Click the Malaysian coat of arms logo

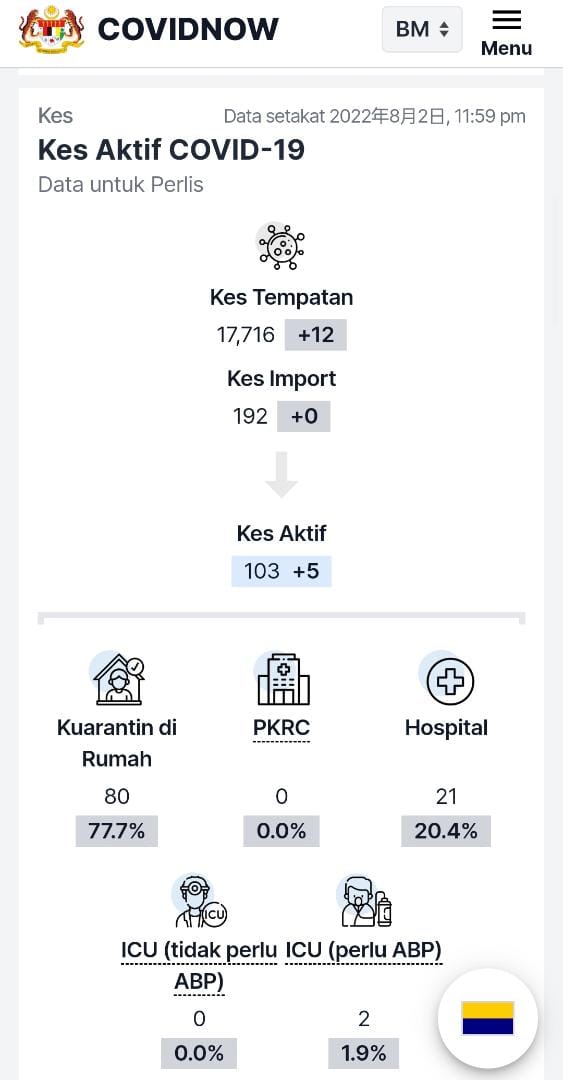(x=52, y=29)
